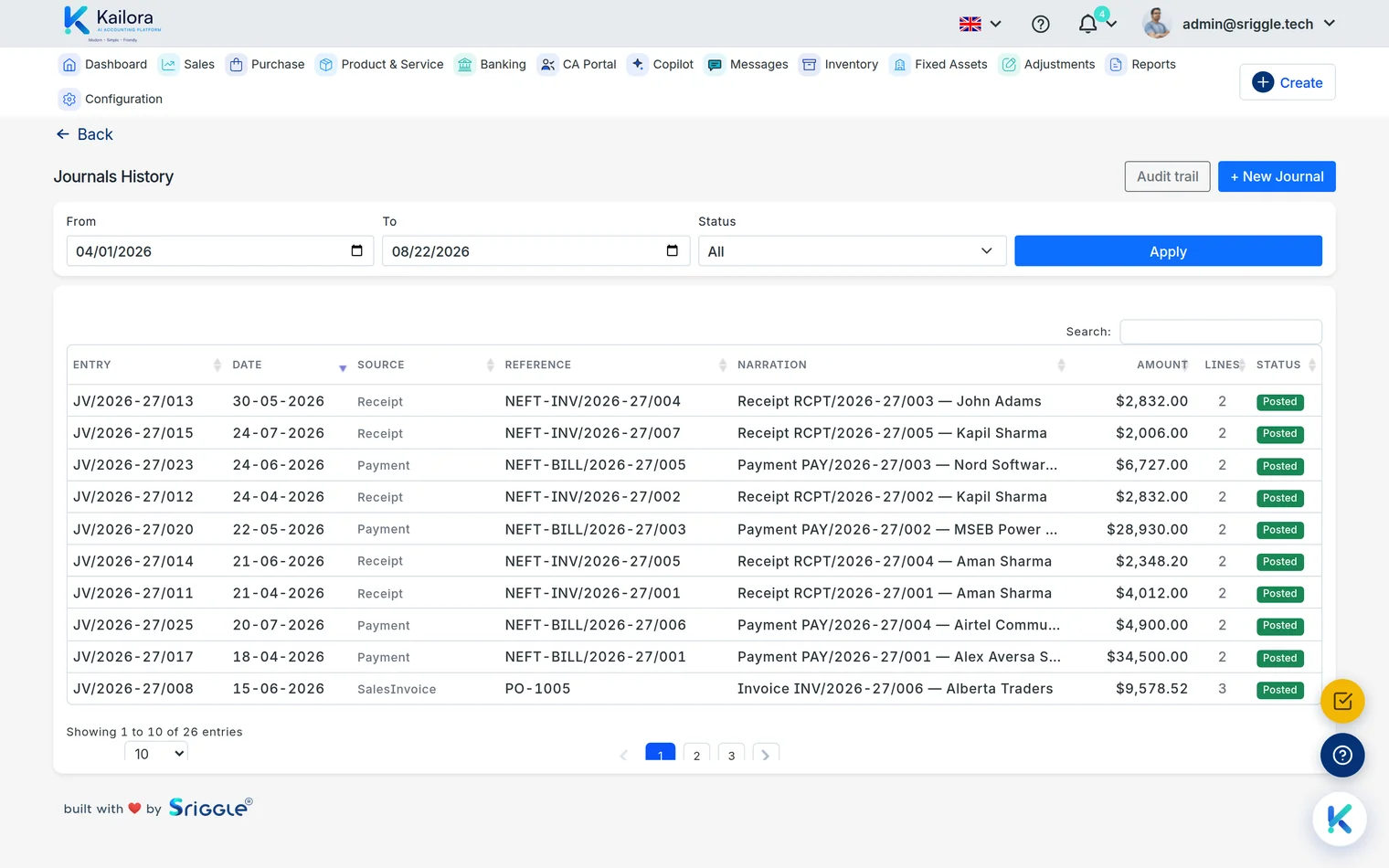The width and height of the screenshot is (1389, 868).
Task: Sort by Source column
Action: coord(425,365)
